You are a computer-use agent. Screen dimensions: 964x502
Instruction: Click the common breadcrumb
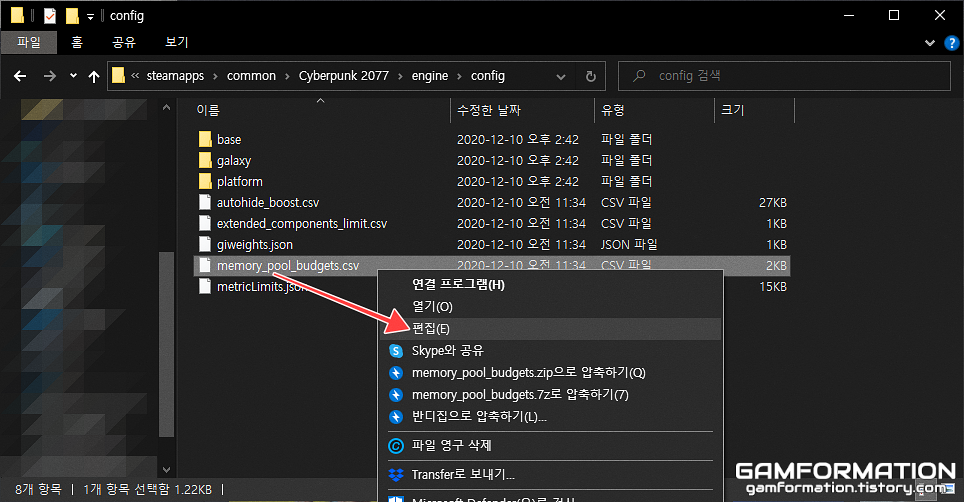pyautogui.click(x=251, y=76)
